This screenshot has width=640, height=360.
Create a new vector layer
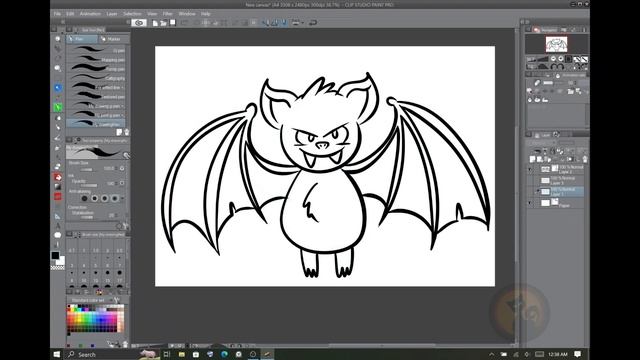pos(540,159)
